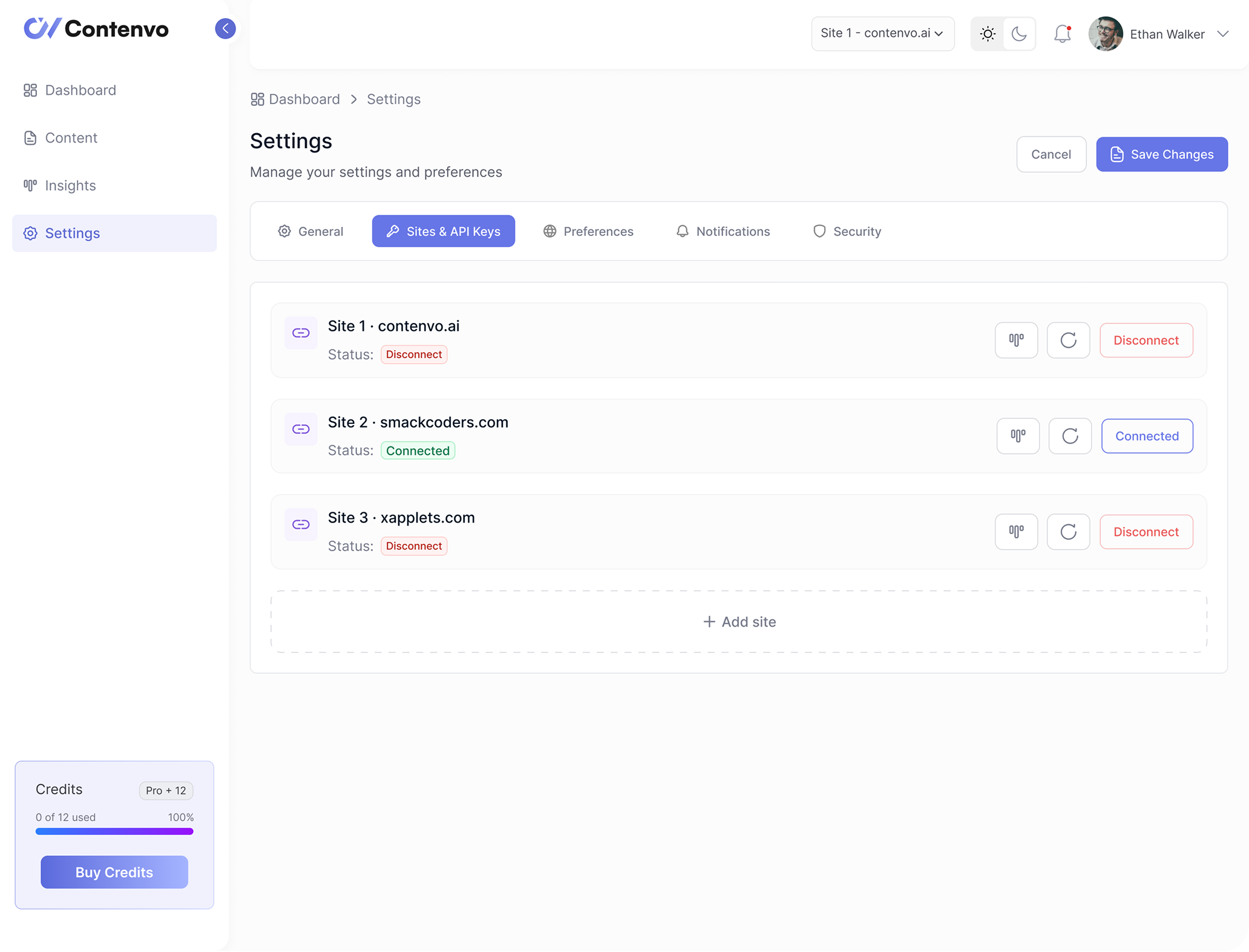
Task: Click the stats icon for Site 1
Action: click(1016, 340)
